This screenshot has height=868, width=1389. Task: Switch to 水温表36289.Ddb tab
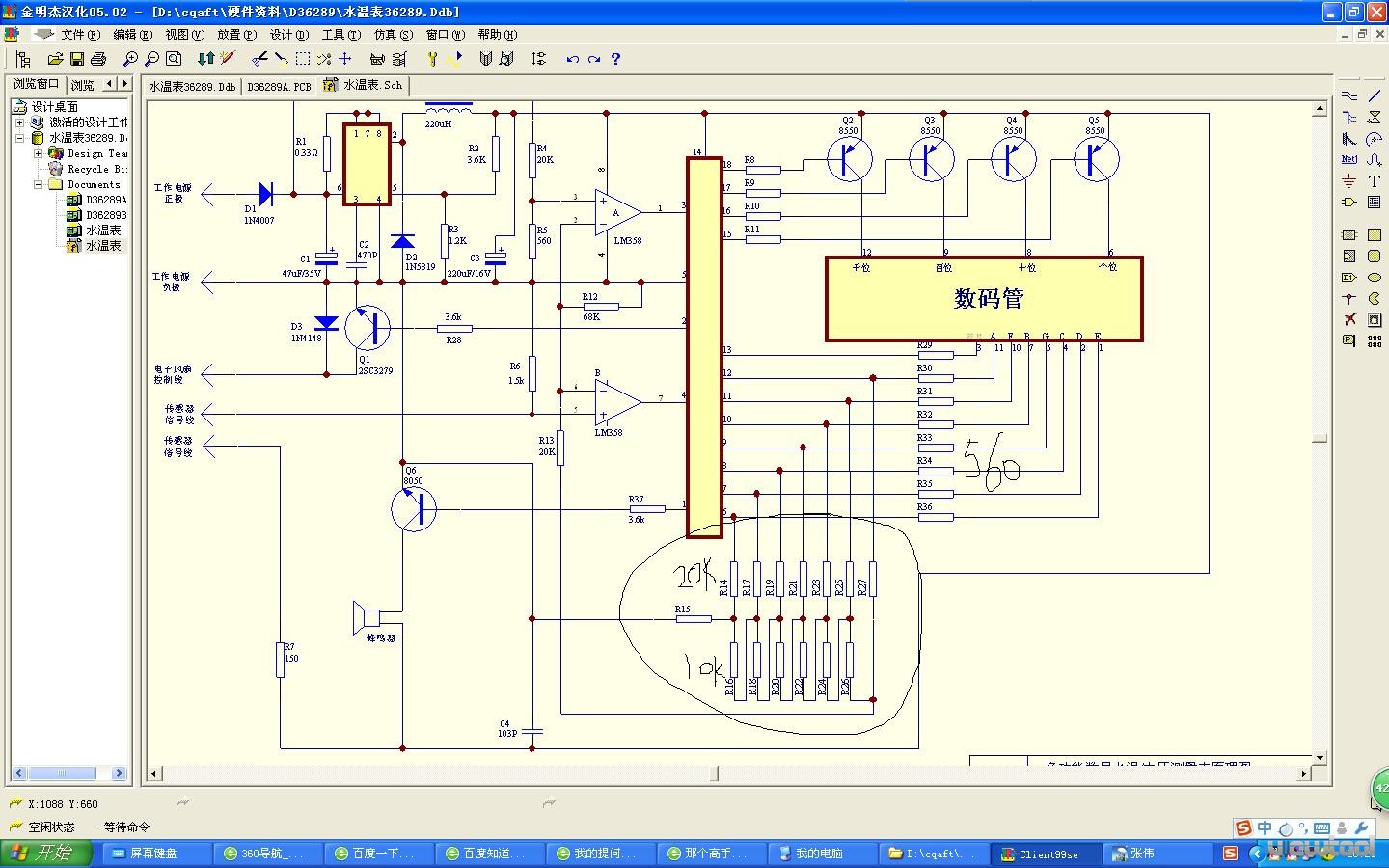192,86
